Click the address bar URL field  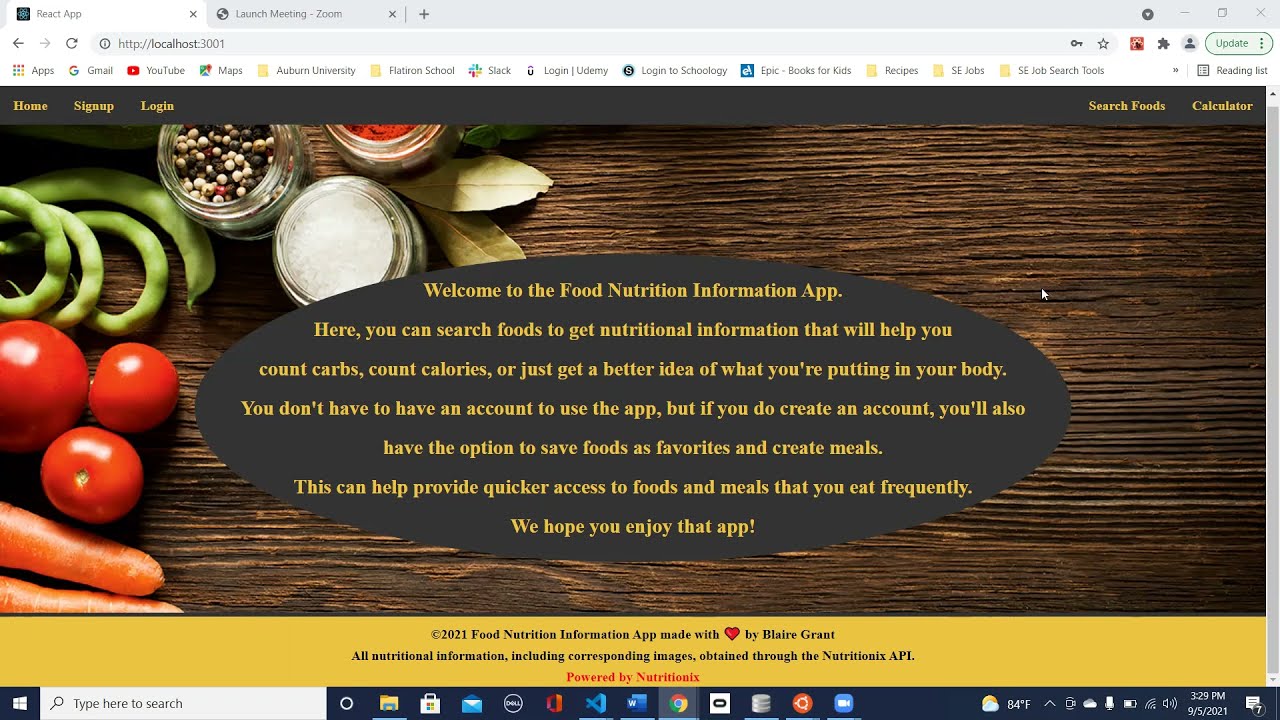(x=580, y=43)
